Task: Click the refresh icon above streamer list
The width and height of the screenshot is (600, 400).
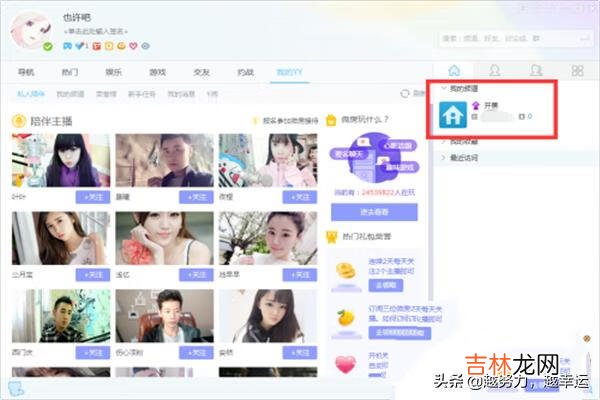Action: point(405,93)
